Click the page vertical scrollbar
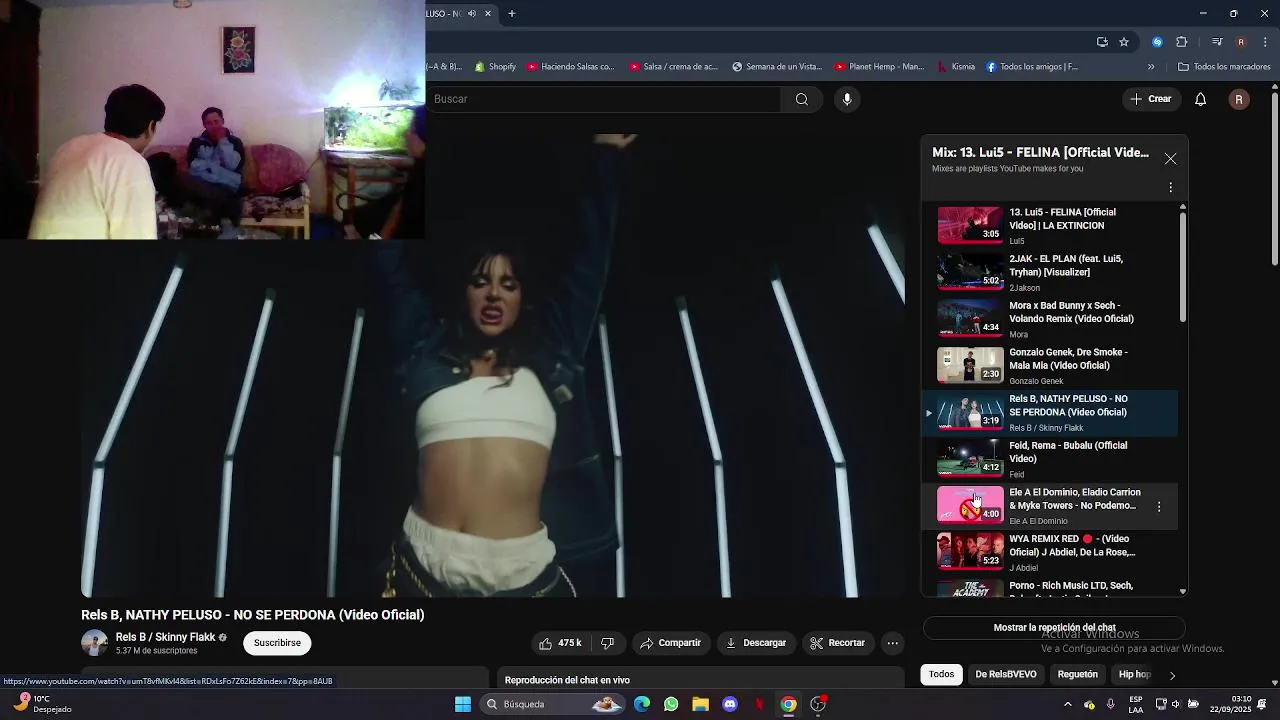 (1275, 180)
